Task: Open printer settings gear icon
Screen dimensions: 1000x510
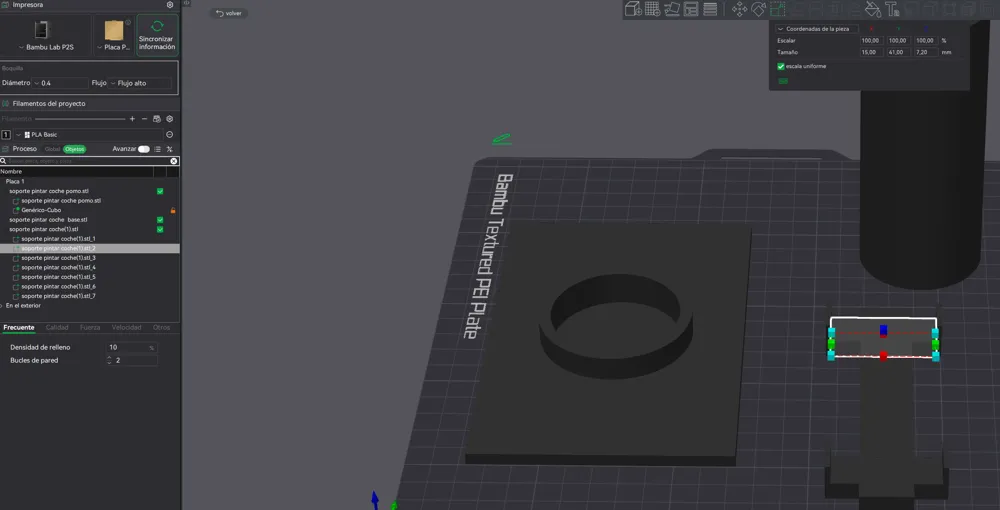Action: click(x=170, y=5)
